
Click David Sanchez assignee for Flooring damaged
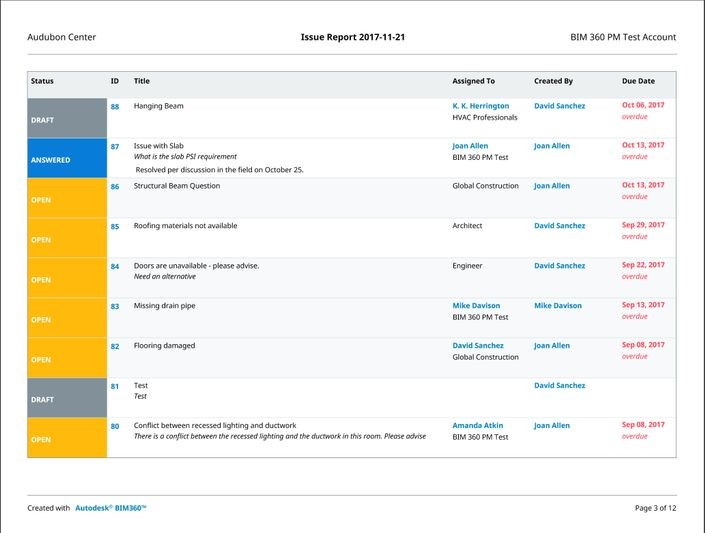[x=478, y=345]
